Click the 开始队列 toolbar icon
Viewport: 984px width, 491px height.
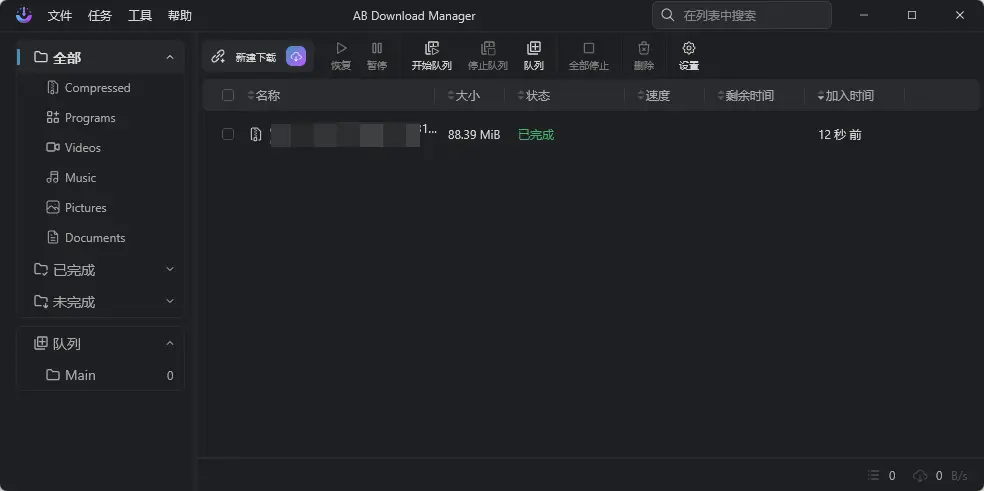pos(432,48)
